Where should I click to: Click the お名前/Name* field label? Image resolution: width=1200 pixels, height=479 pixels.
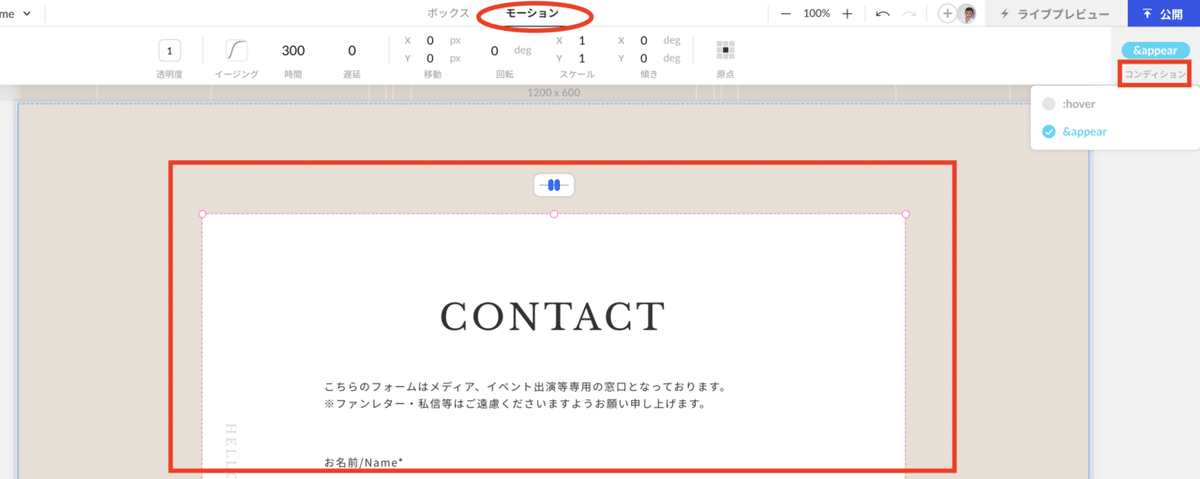(x=364, y=462)
